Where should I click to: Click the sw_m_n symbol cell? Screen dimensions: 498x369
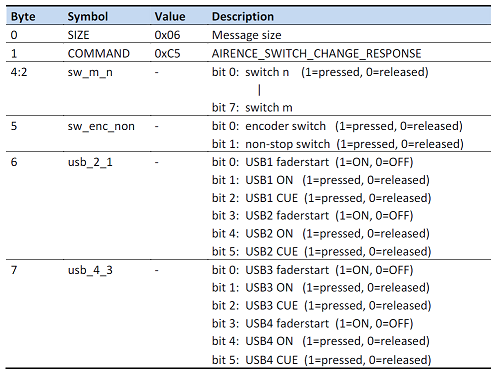pyautogui.click(x=90, y=72)
